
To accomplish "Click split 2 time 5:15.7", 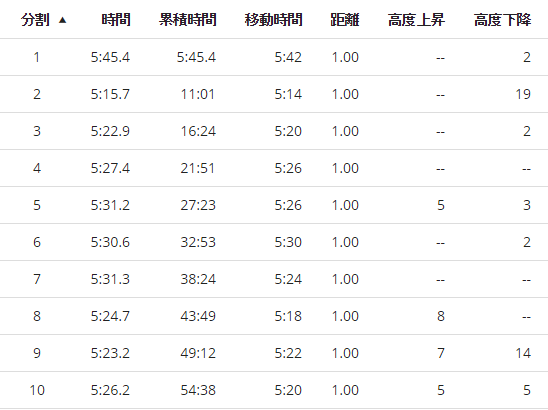I will (110, 94).
